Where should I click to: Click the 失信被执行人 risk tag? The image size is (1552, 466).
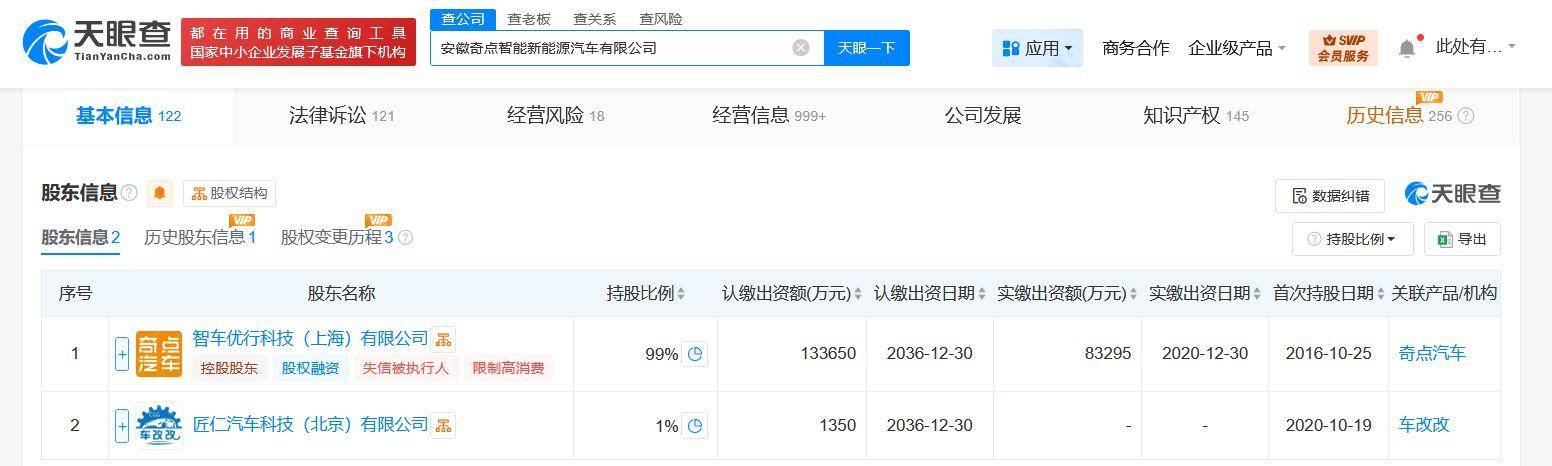406,368
